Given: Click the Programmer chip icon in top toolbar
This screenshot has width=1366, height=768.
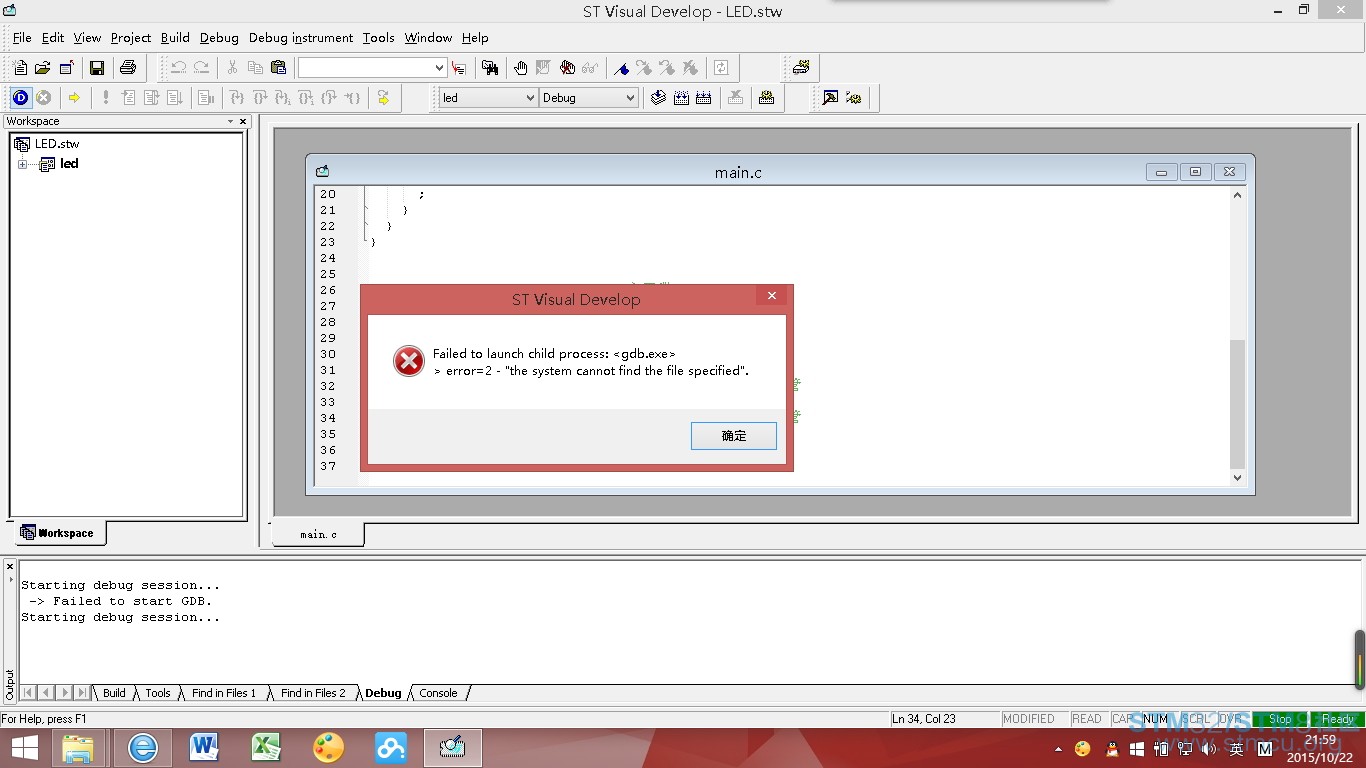Looking at the screenshot, I should coord(801,68).
